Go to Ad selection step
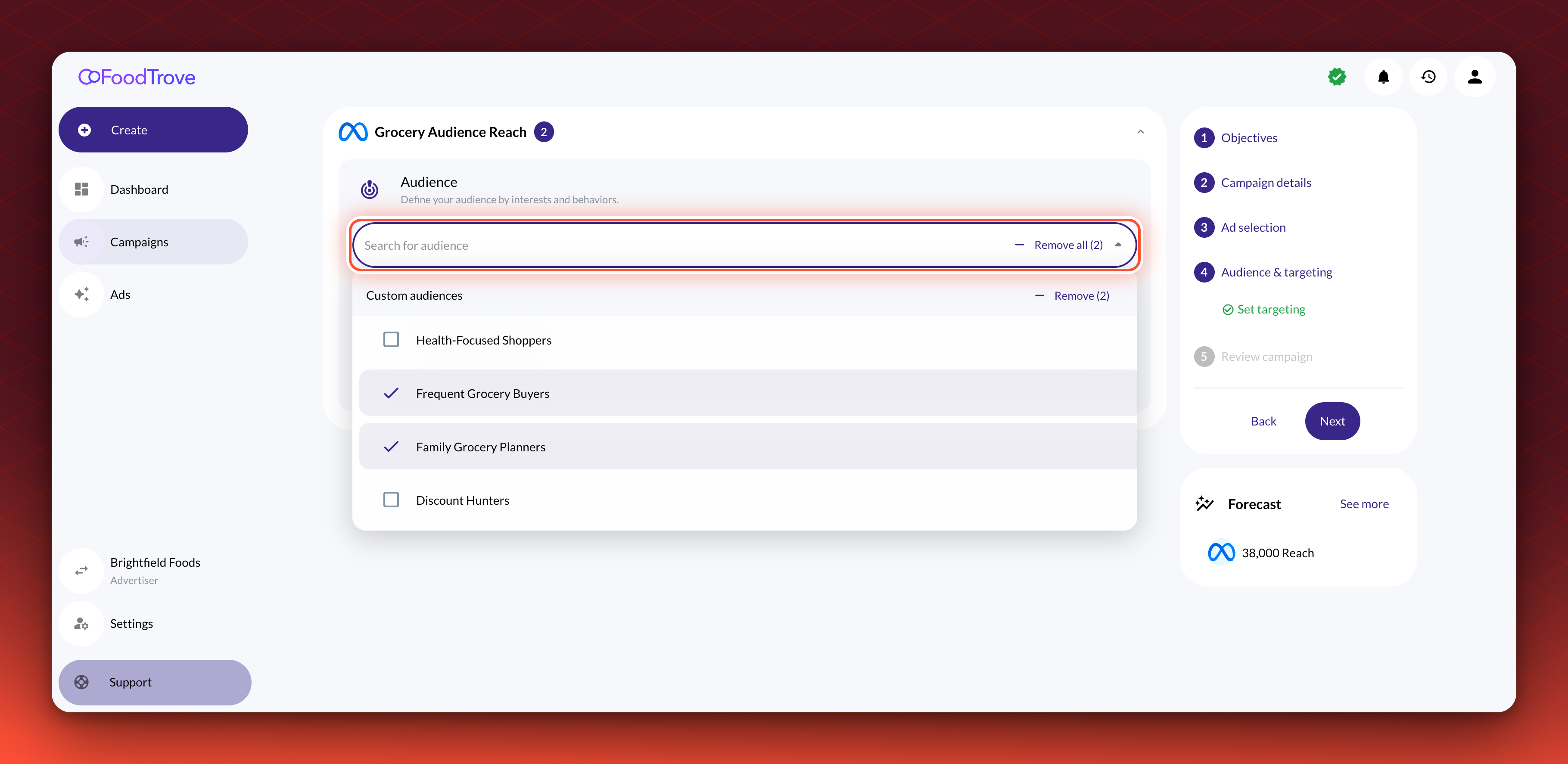This screenshot has width=1568, height=764. (1240, 228)
